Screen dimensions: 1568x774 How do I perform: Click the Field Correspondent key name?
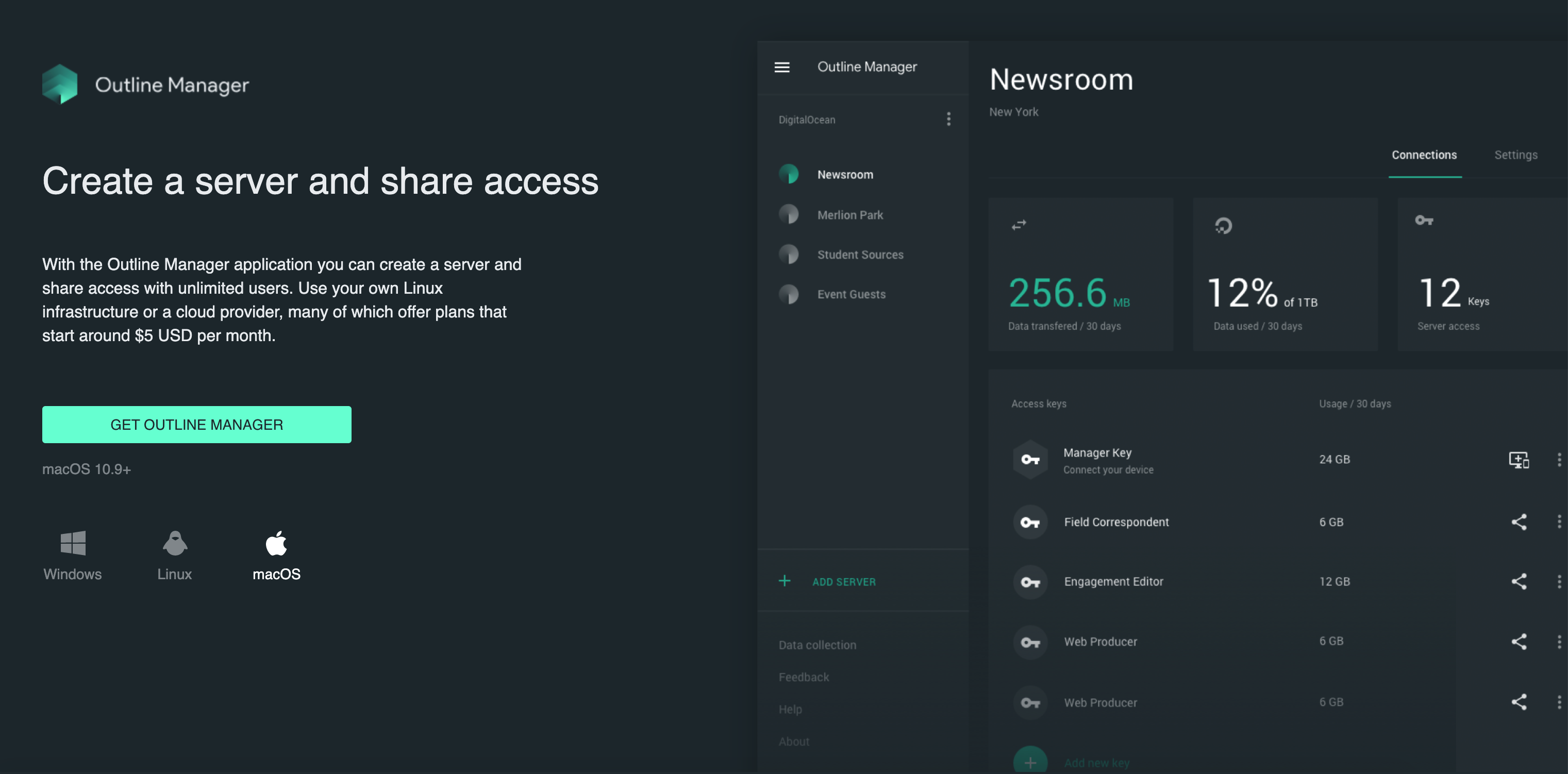coord(1116,522)
